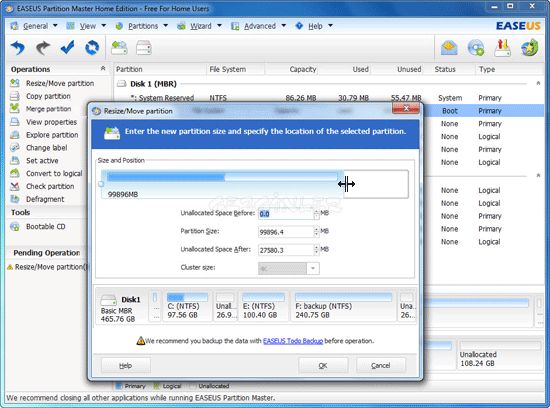Click the Copy partition toolbar disk icon
The image size is (550, 408).
click(144, 48)
